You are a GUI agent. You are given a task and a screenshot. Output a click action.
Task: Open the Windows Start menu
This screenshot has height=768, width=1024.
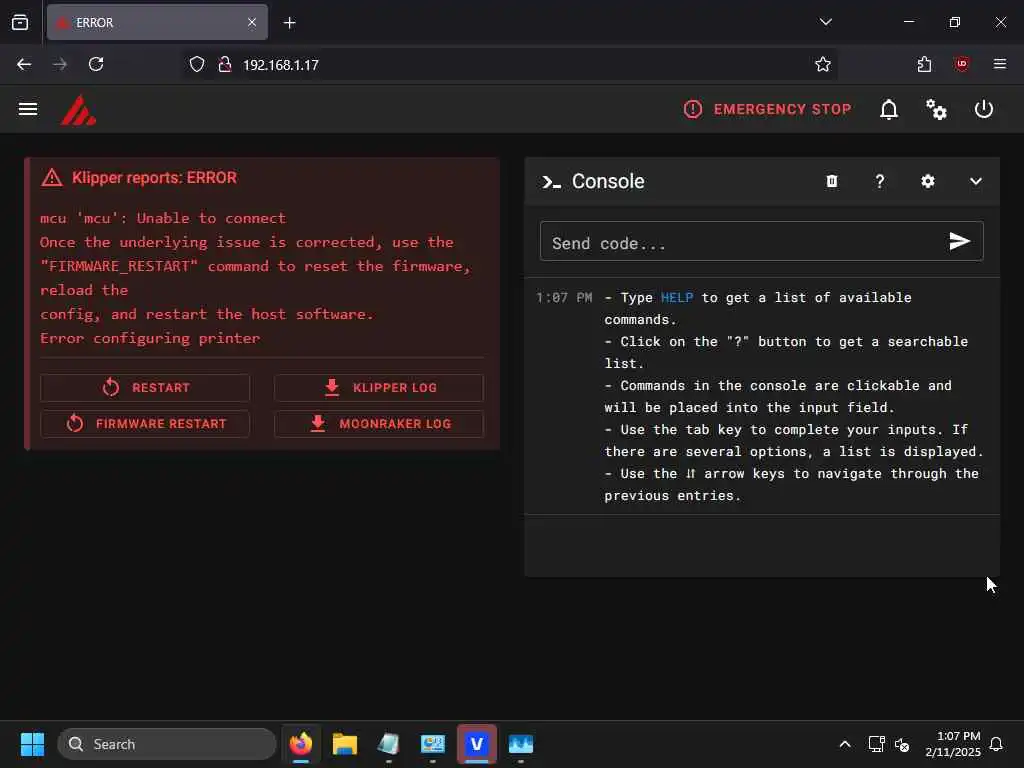tap(32, 744)
